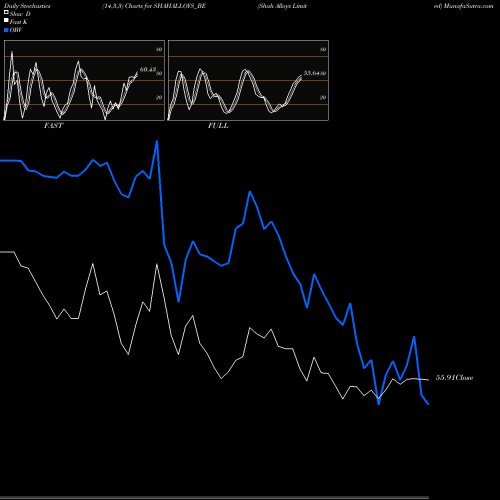Click the Fast K legend swatch
500x500 pixels.
coord(6,20)
